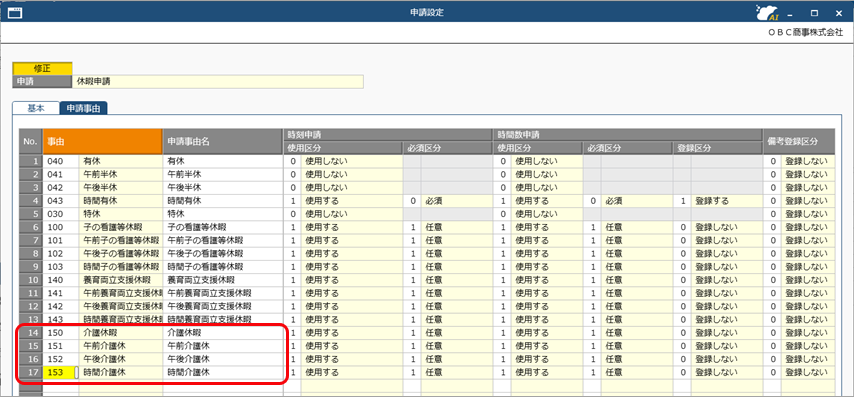Click code cell 142
The width and height of the screenshot is (854, 397).
click(x=61, y=306)
